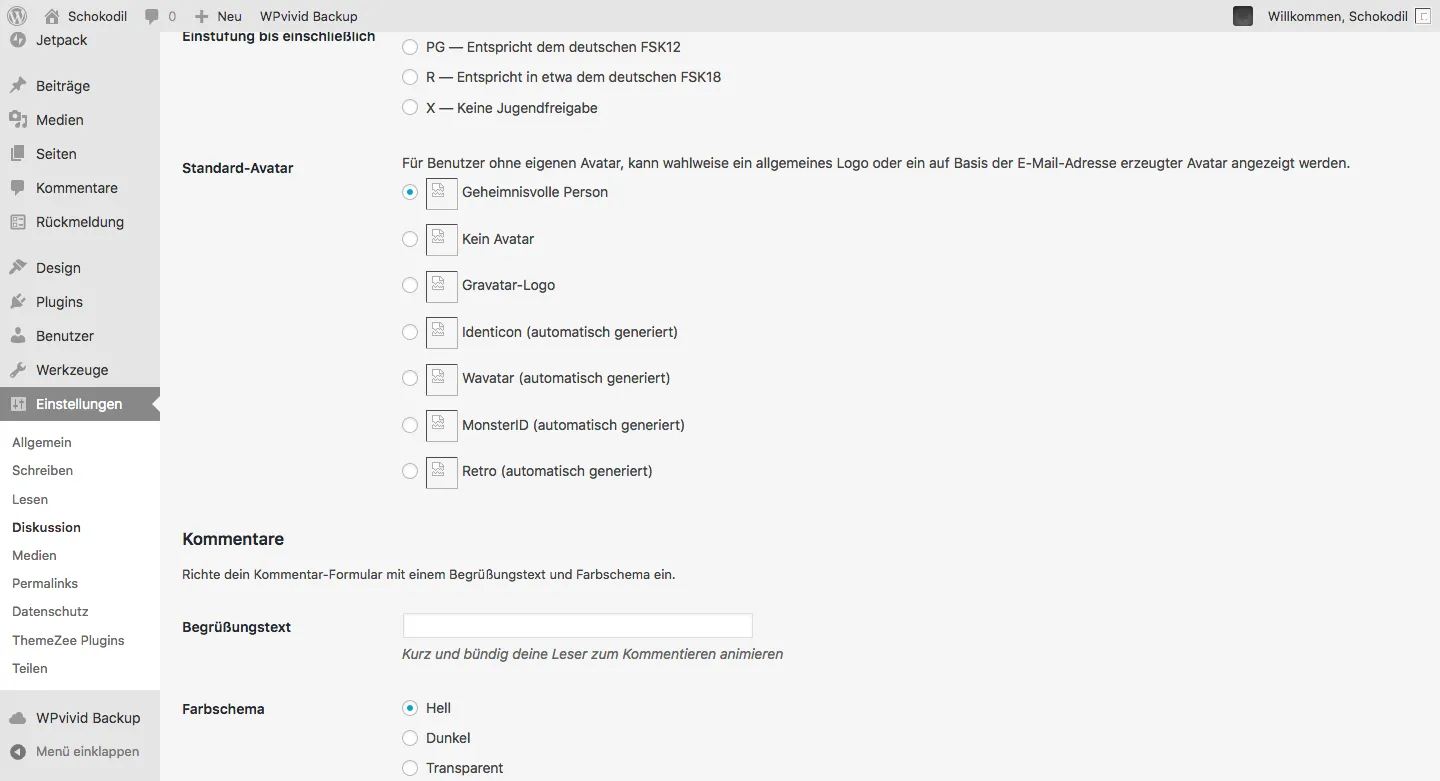
Task: Go to Allgemein settings submenu
Action: coord(42,442)
